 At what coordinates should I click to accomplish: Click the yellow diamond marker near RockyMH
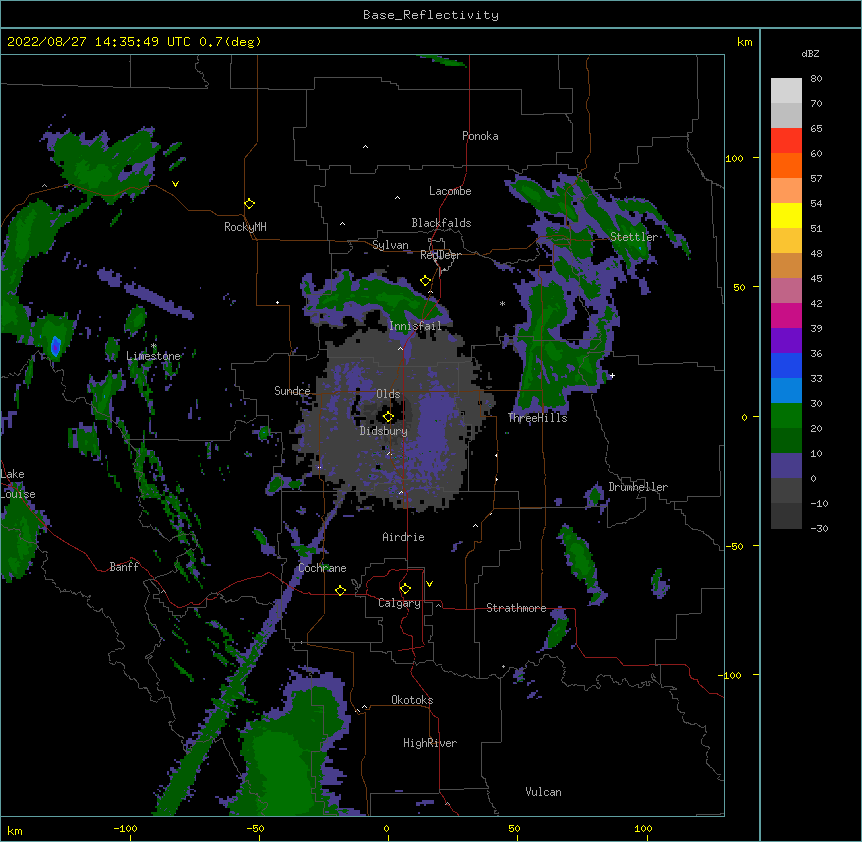pyautogui.click(x=249, y=204)
